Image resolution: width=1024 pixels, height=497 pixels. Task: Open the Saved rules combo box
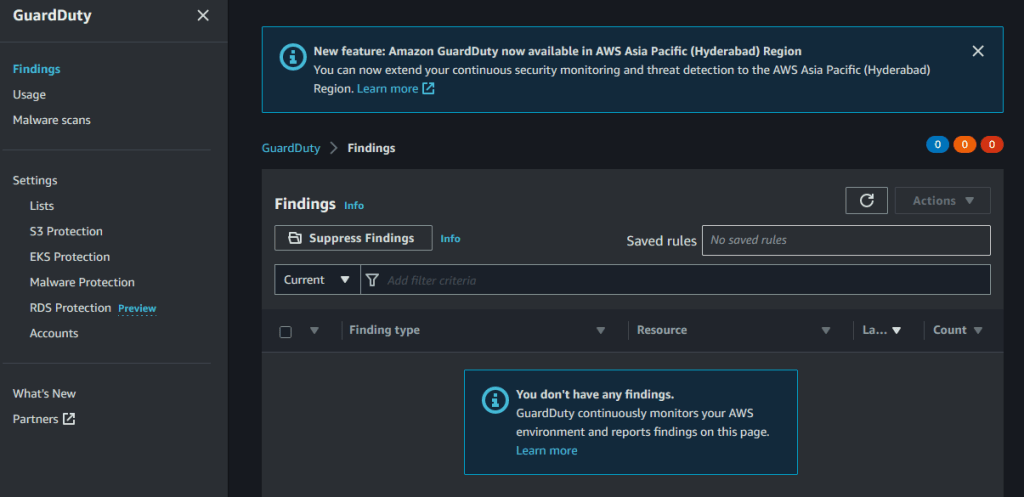845,240
